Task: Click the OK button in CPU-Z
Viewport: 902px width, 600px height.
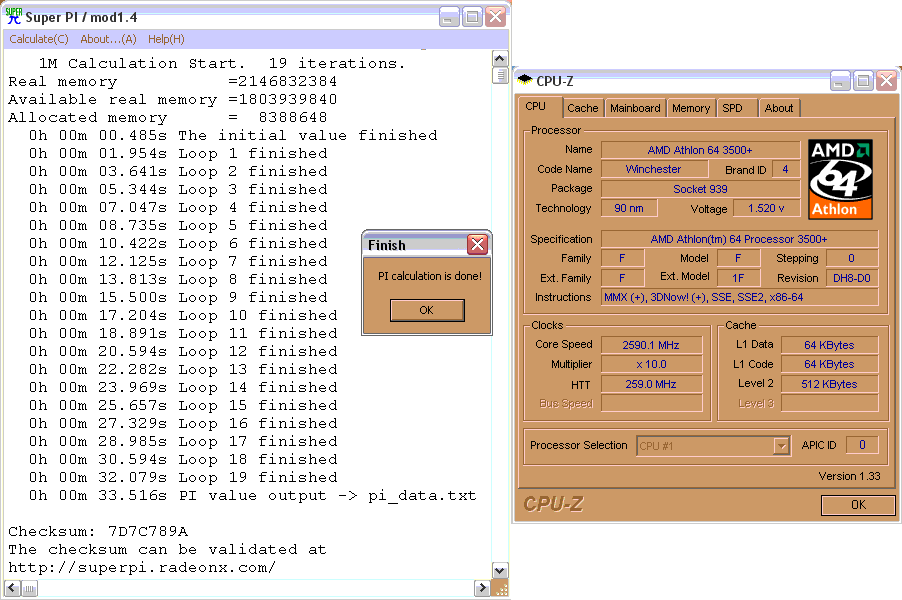Action: (x=858, y=505)
